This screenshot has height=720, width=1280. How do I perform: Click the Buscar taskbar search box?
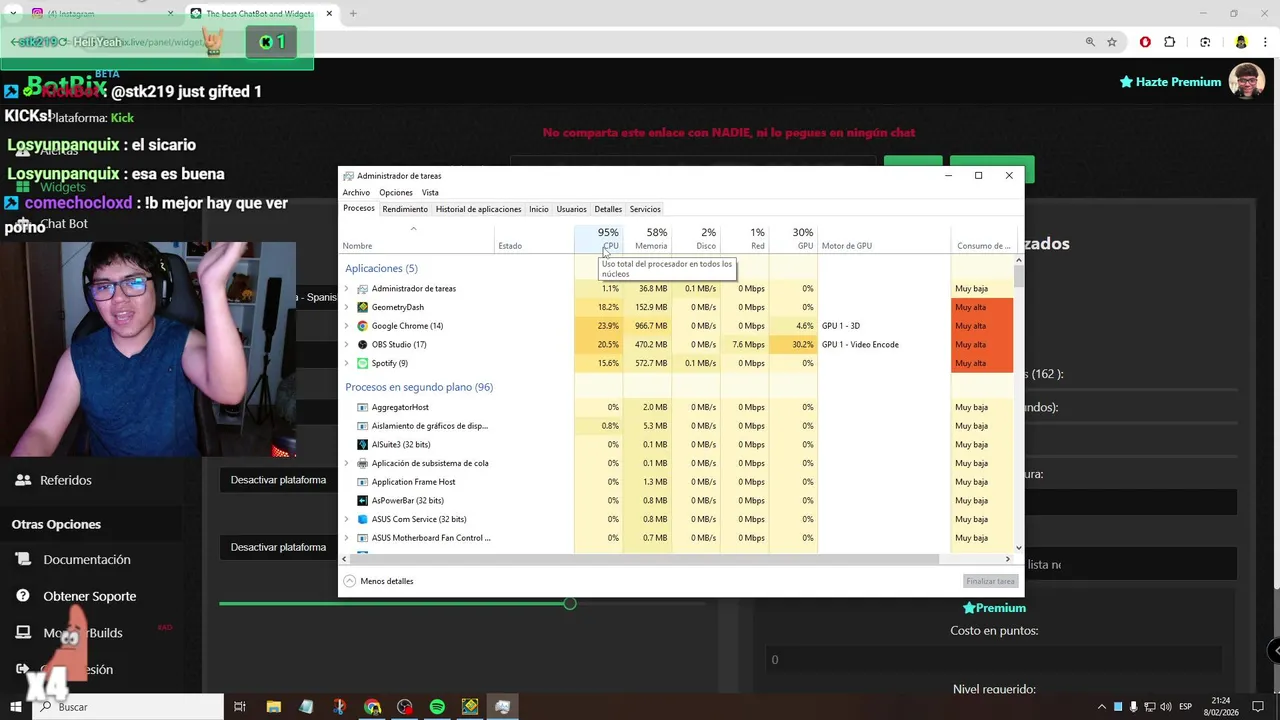click(127, 707)
